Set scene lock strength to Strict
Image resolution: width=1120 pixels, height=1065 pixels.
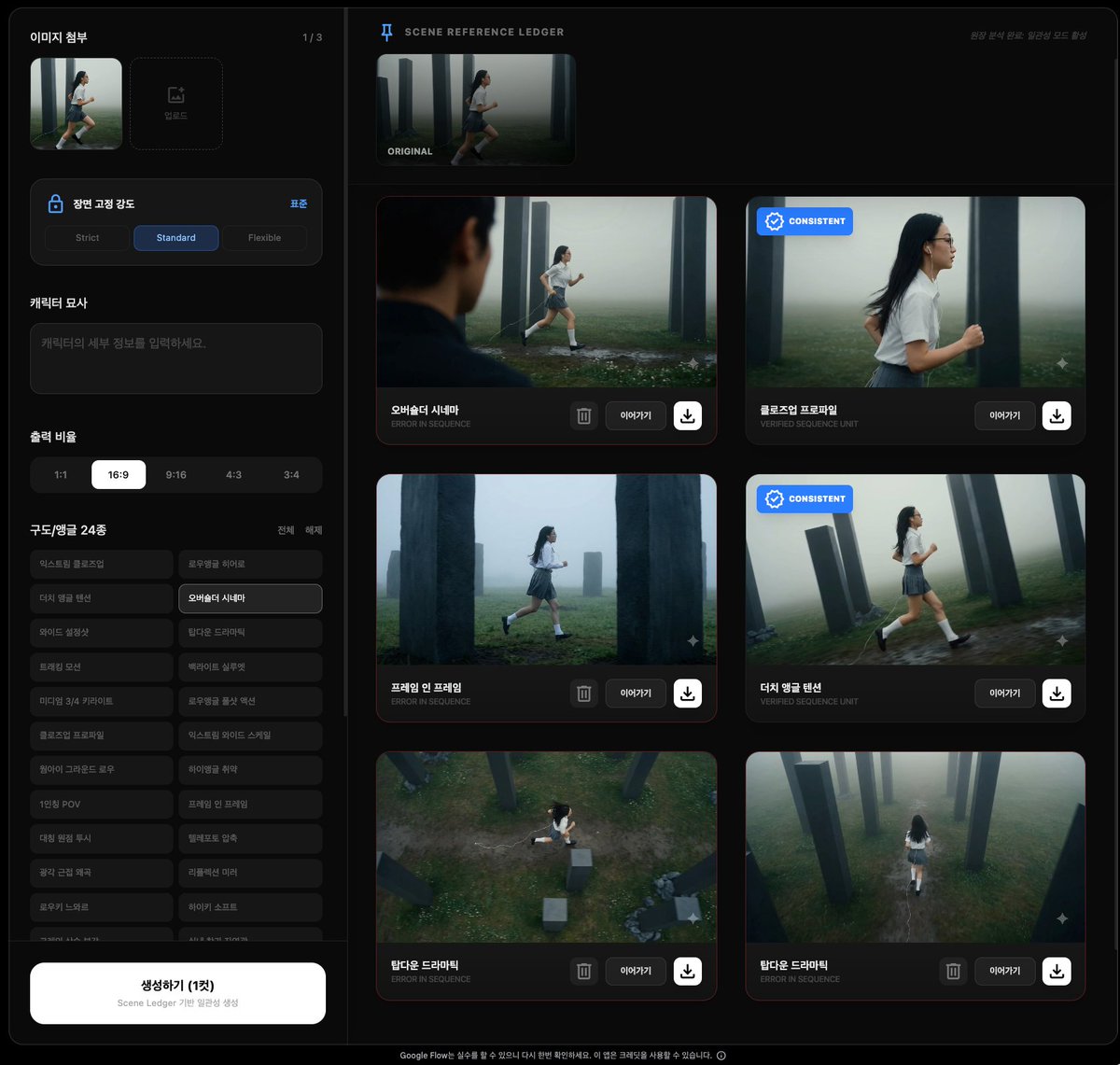tap(88, 238)
